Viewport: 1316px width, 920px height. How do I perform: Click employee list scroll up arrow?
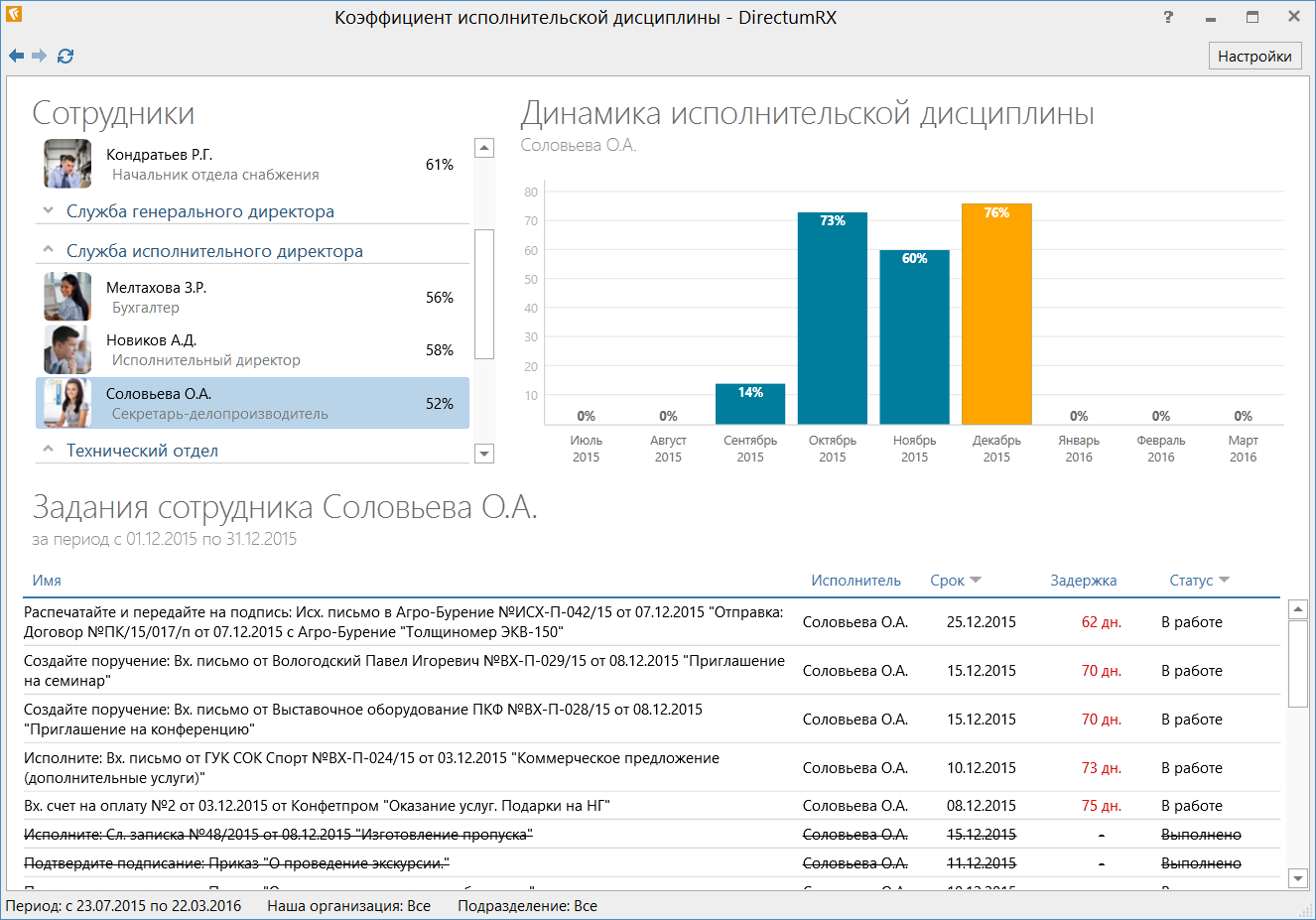pyautogui.click(x=484, y=148)
